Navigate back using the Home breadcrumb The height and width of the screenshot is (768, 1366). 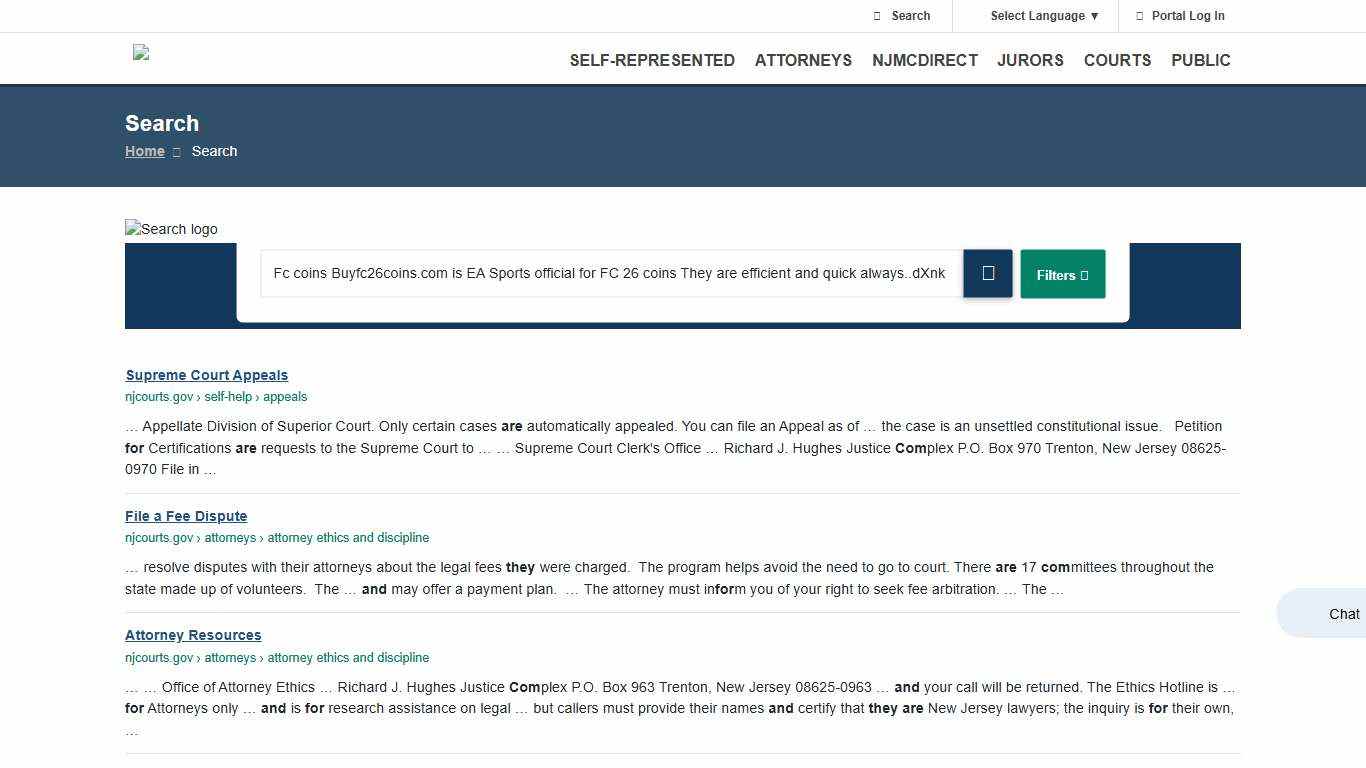point(145,151)
